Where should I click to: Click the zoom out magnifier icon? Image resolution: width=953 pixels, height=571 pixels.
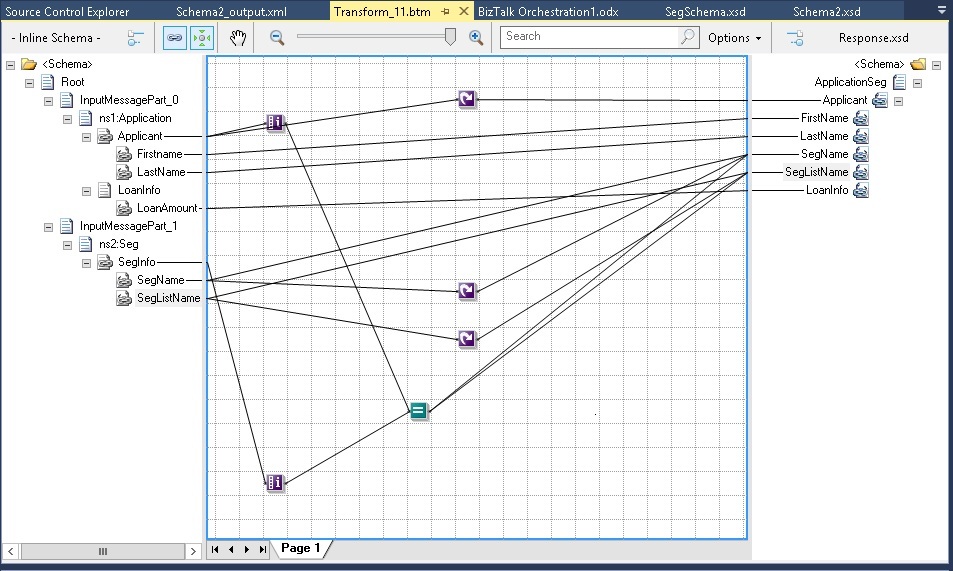click(x=277, y=38)
